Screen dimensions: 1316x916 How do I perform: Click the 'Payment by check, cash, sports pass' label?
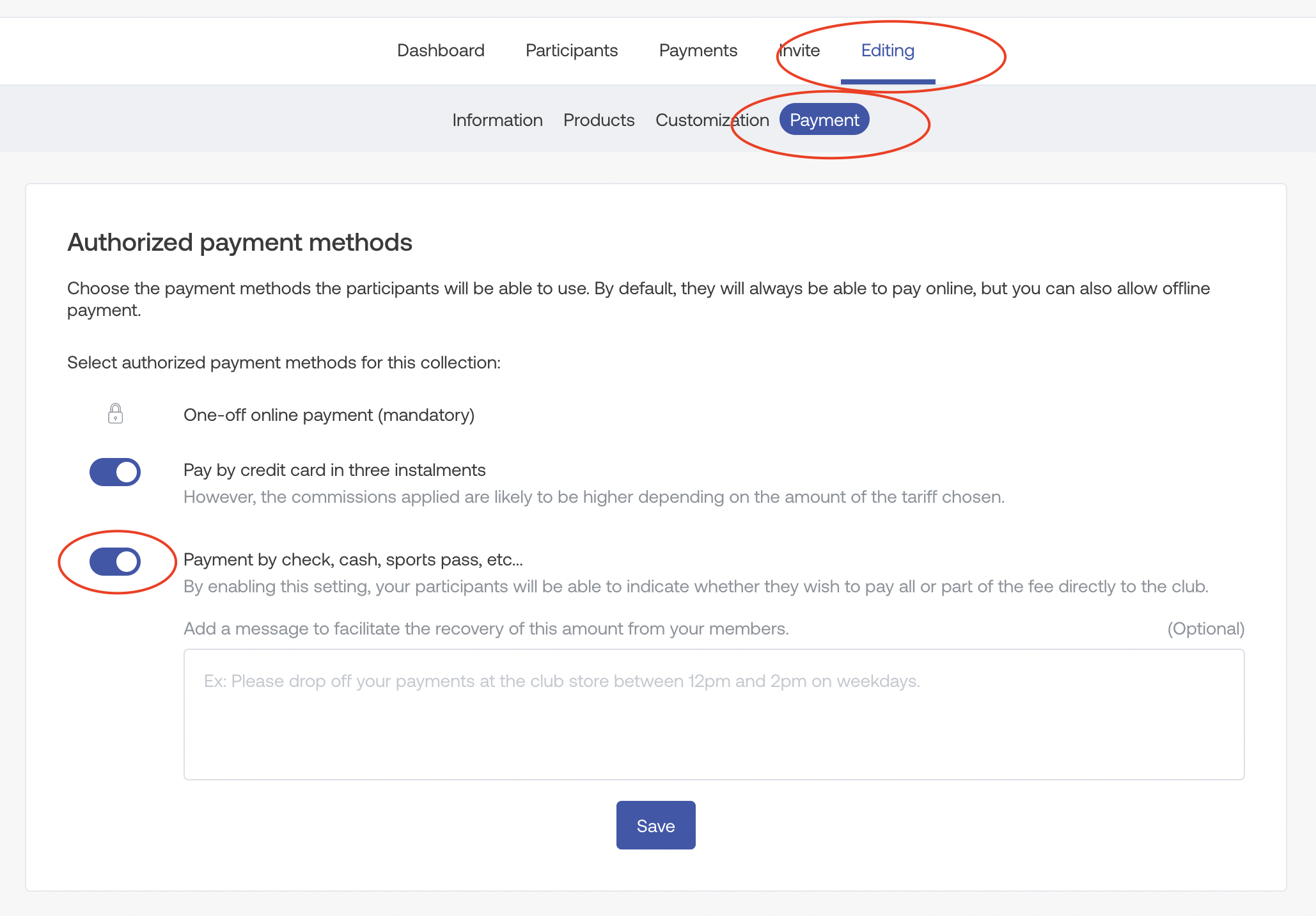click(353, 560)
